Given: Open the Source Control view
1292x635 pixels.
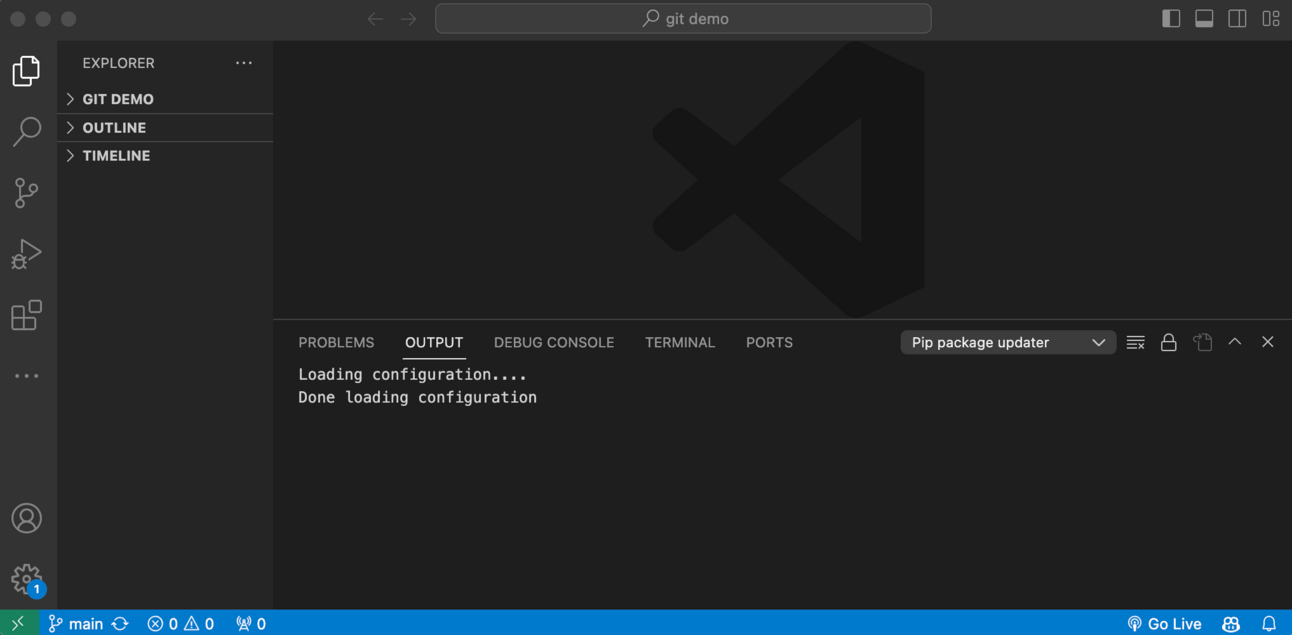Looking at the screenshot, I should 27,192.
